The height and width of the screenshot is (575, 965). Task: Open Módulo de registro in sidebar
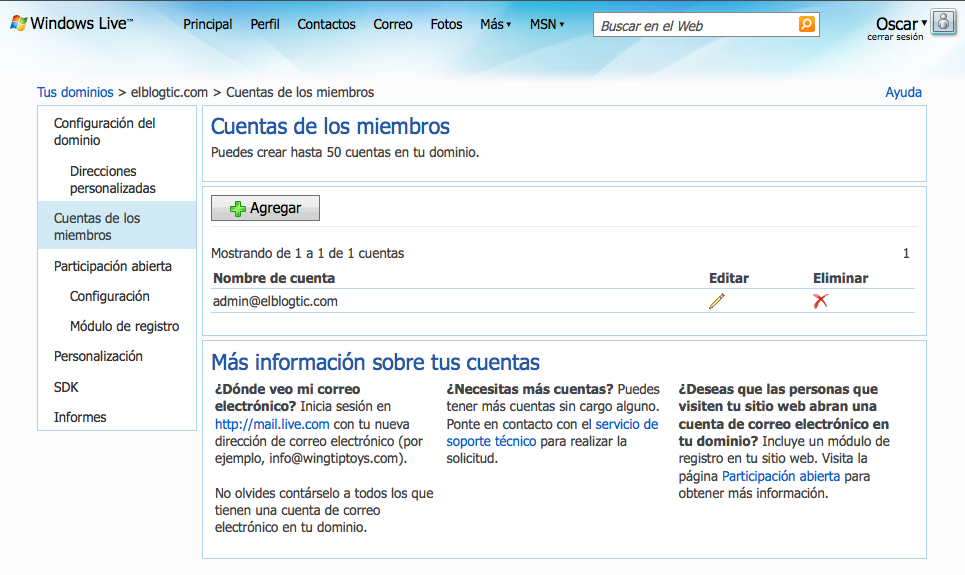pos(124,326)
